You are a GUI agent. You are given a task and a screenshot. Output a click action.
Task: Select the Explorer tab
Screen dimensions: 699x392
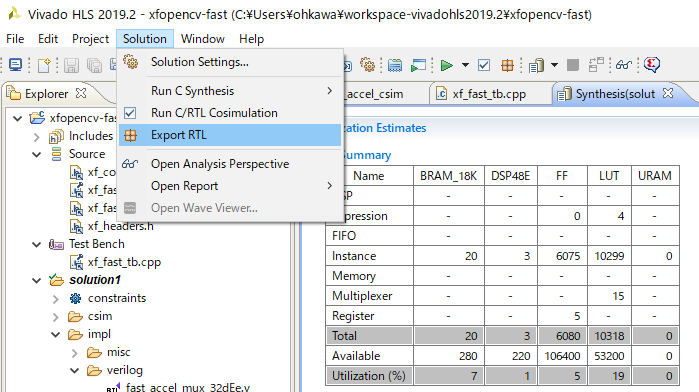click(46, 94)
